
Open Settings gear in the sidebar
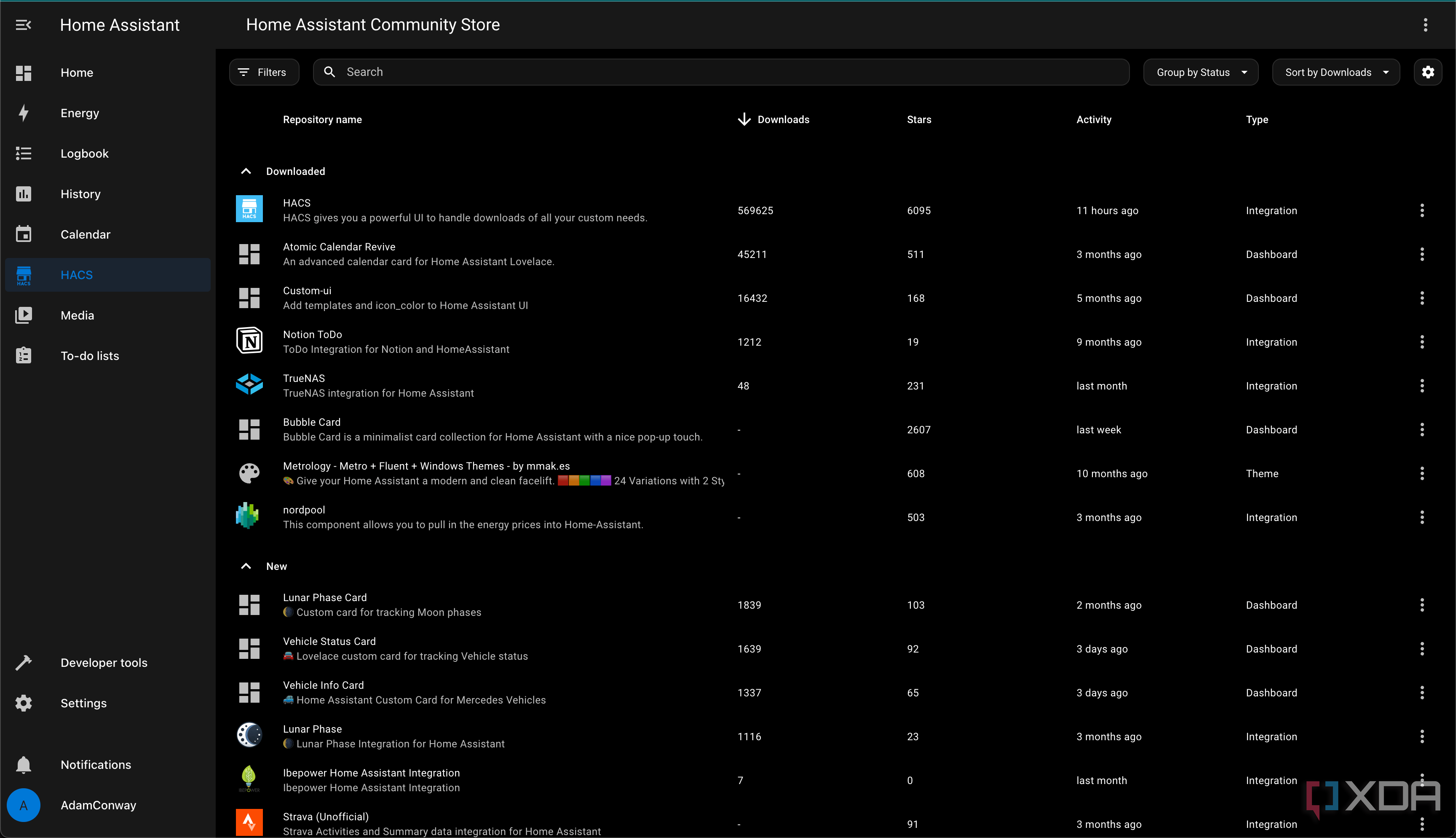pyautogui.click(x=23, y=703)
